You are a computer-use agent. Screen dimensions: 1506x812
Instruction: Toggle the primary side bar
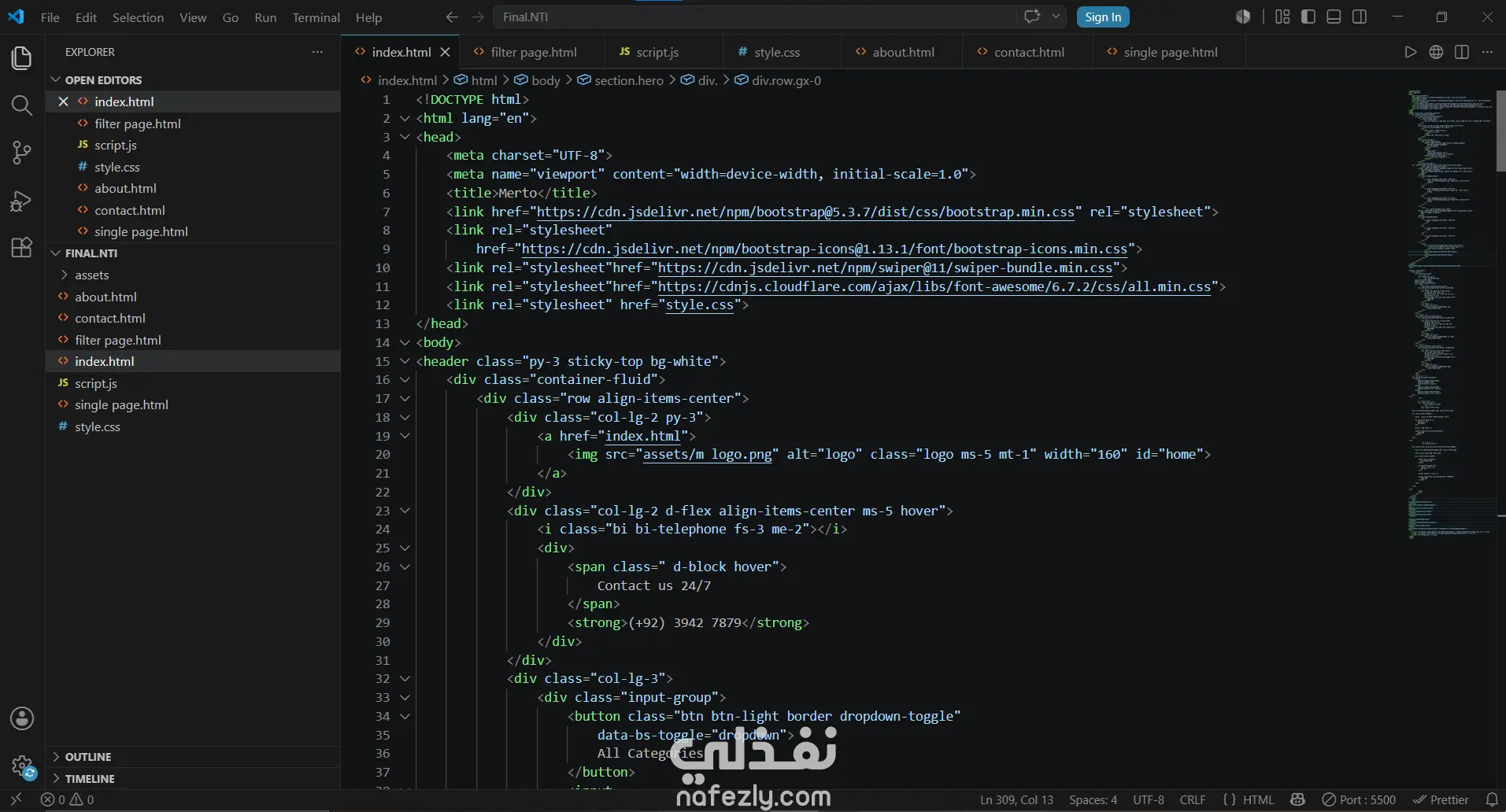click(1308, 17)
